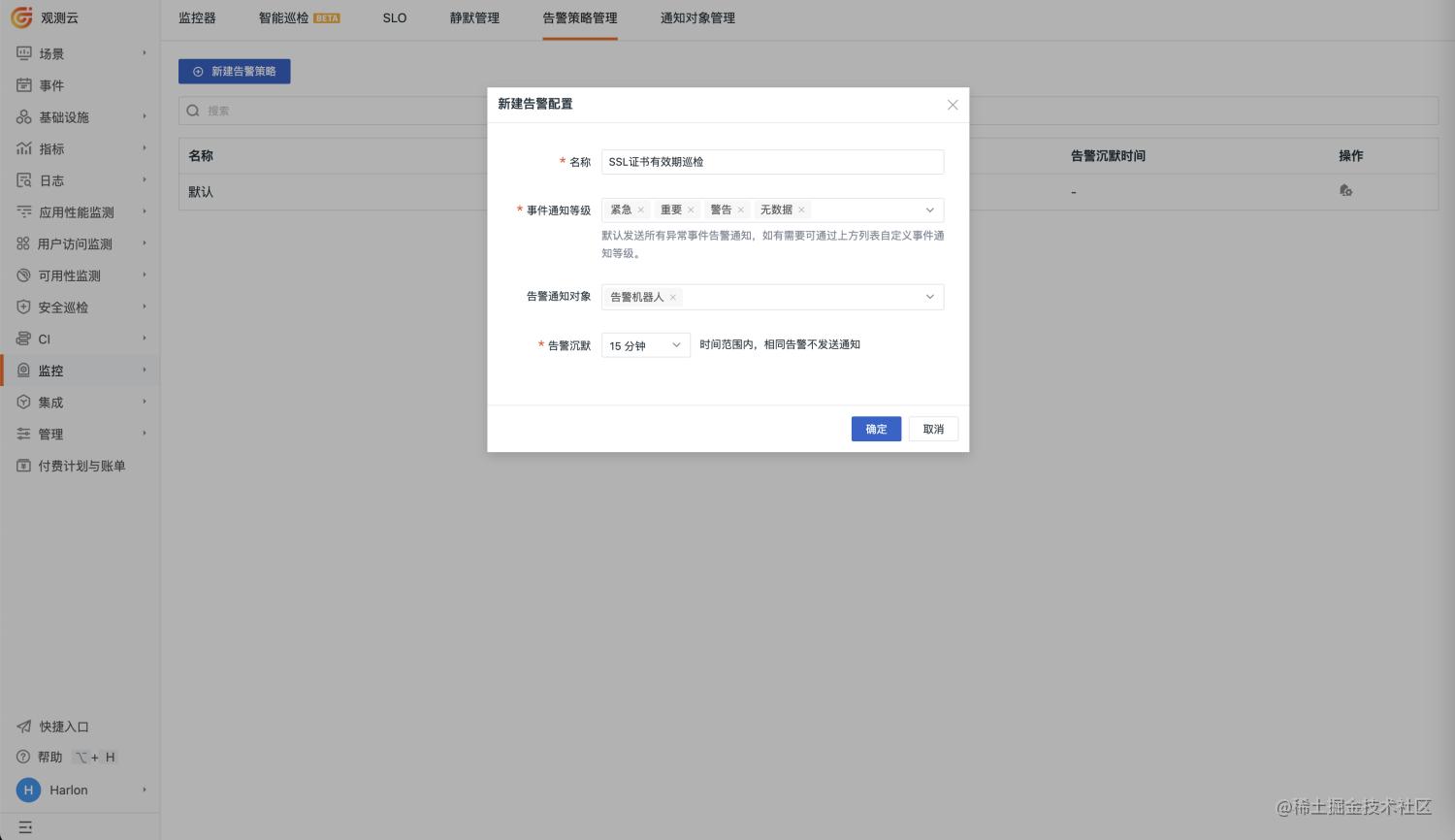
Task: Switch to the 通知对象管理 tab
Action: 696,17
